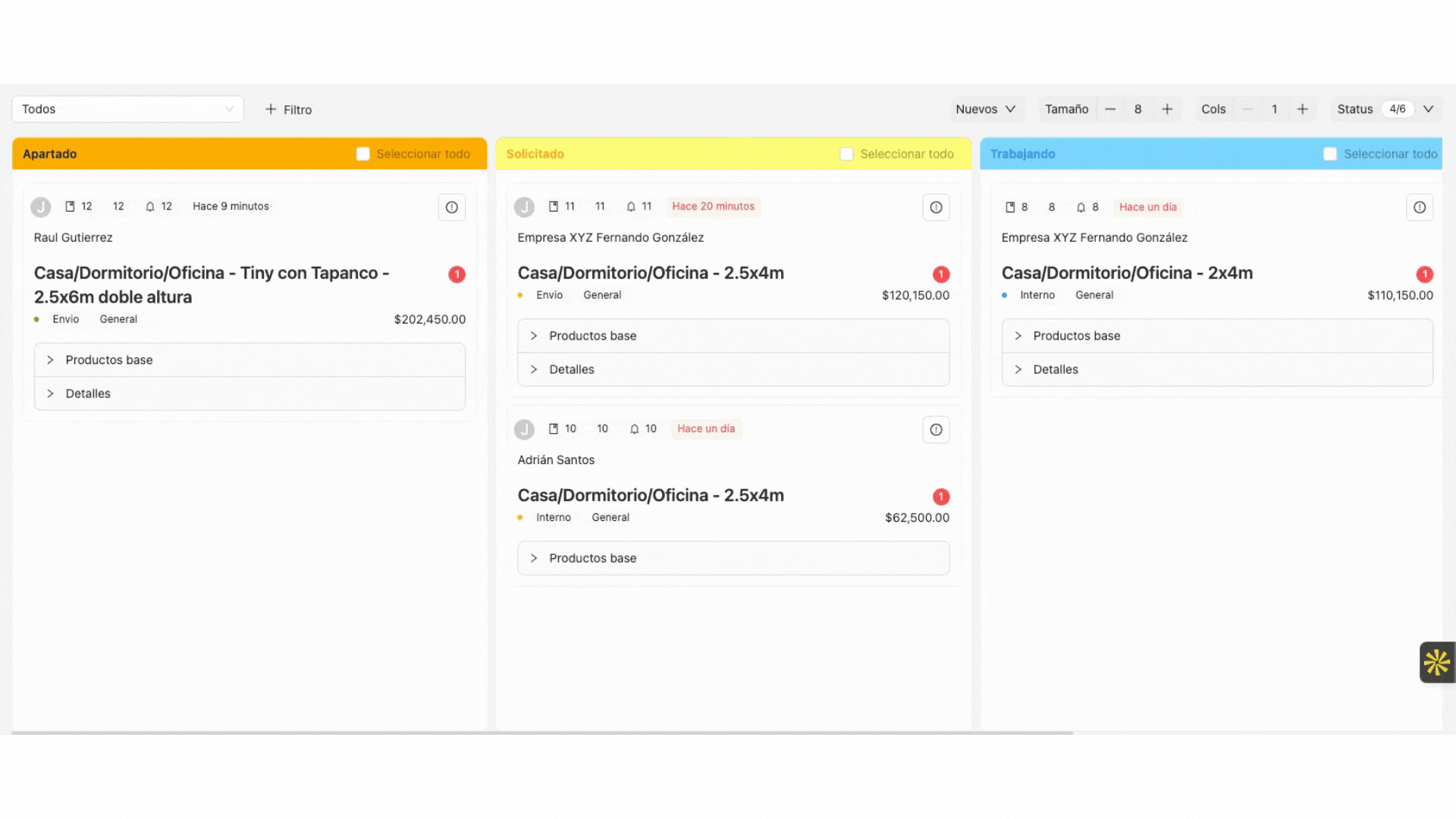Increase Tamaño with the plus icon
This screenshot has height=819, width=1456.
click(x=1167, y=109)
